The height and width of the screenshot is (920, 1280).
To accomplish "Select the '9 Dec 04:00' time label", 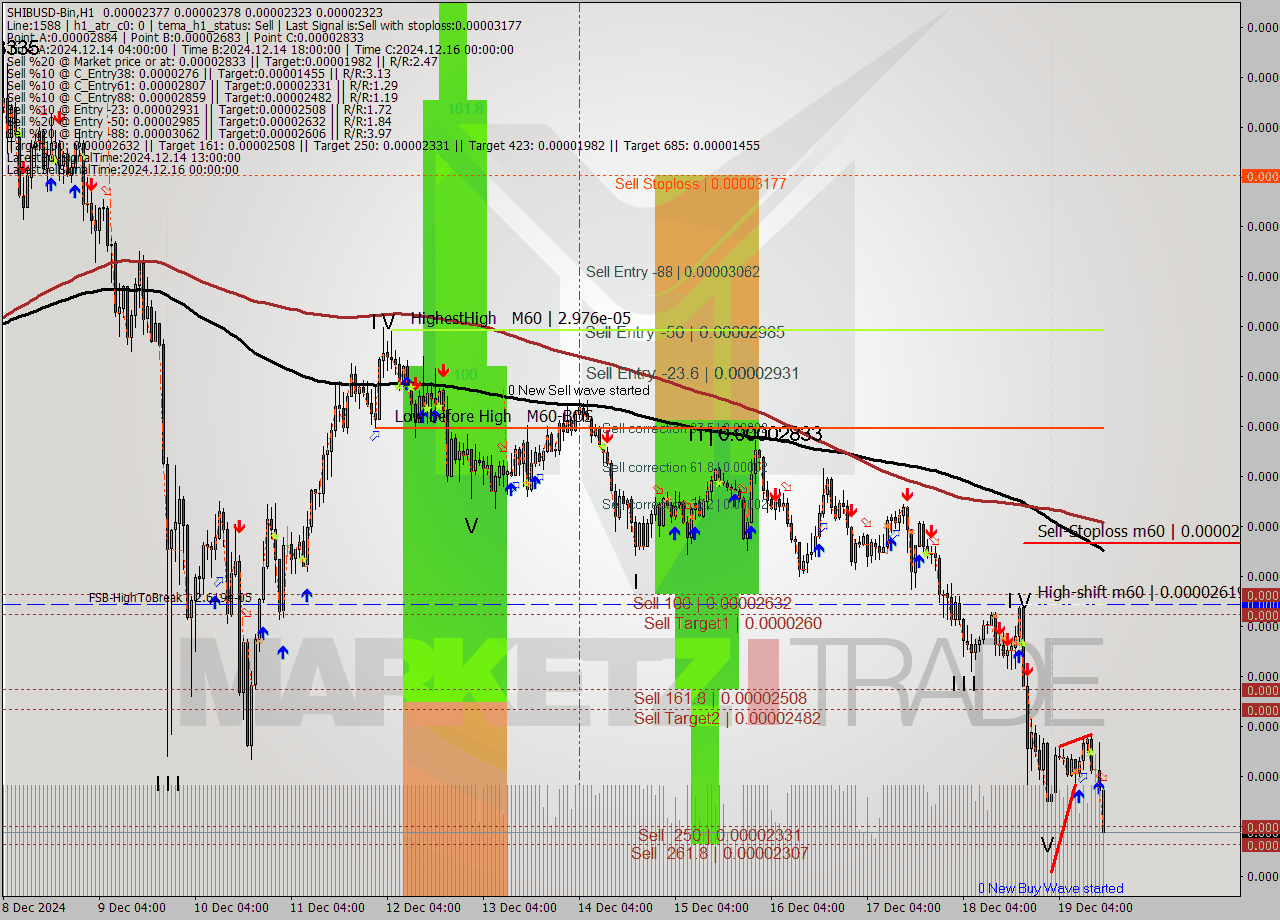I will [x=130, y=908].
